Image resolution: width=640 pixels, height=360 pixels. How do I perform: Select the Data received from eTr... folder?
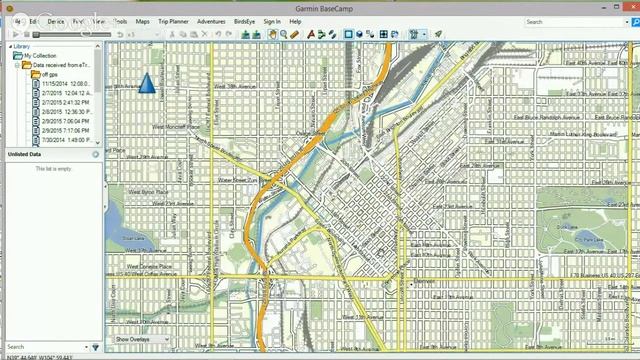coord(56,65)
